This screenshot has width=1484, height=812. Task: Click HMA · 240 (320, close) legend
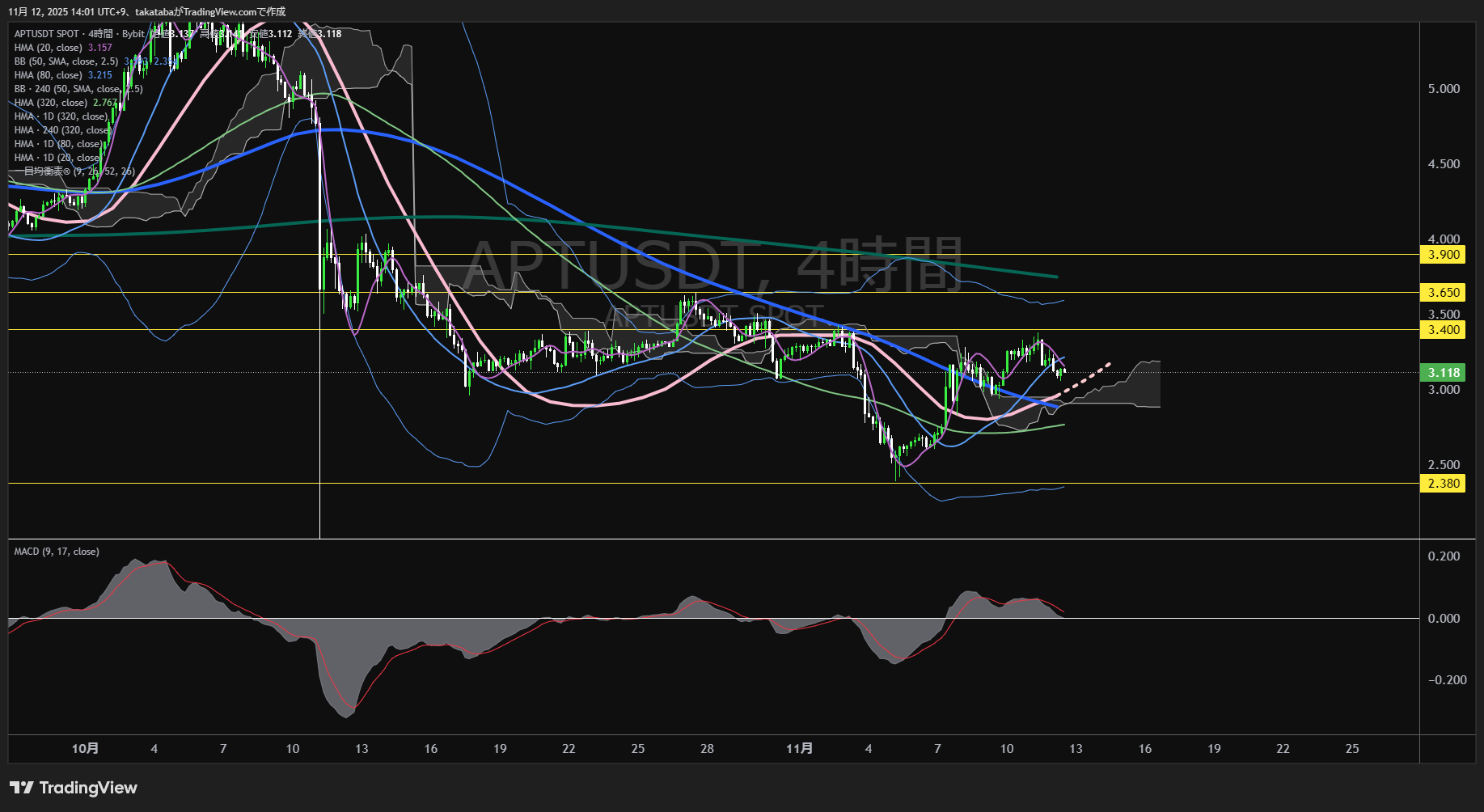pyautogui.click(x=62, y=130)
